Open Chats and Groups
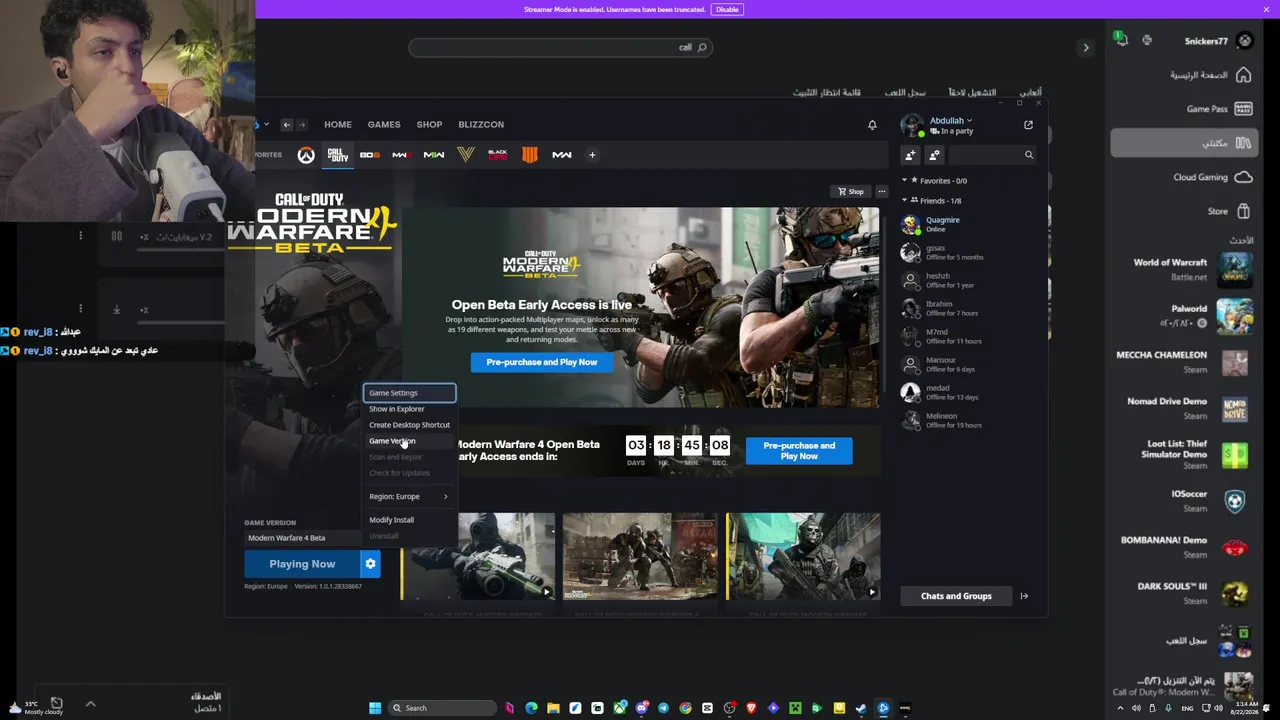This screenshot has height=720, width=1280. click(956, 596)
